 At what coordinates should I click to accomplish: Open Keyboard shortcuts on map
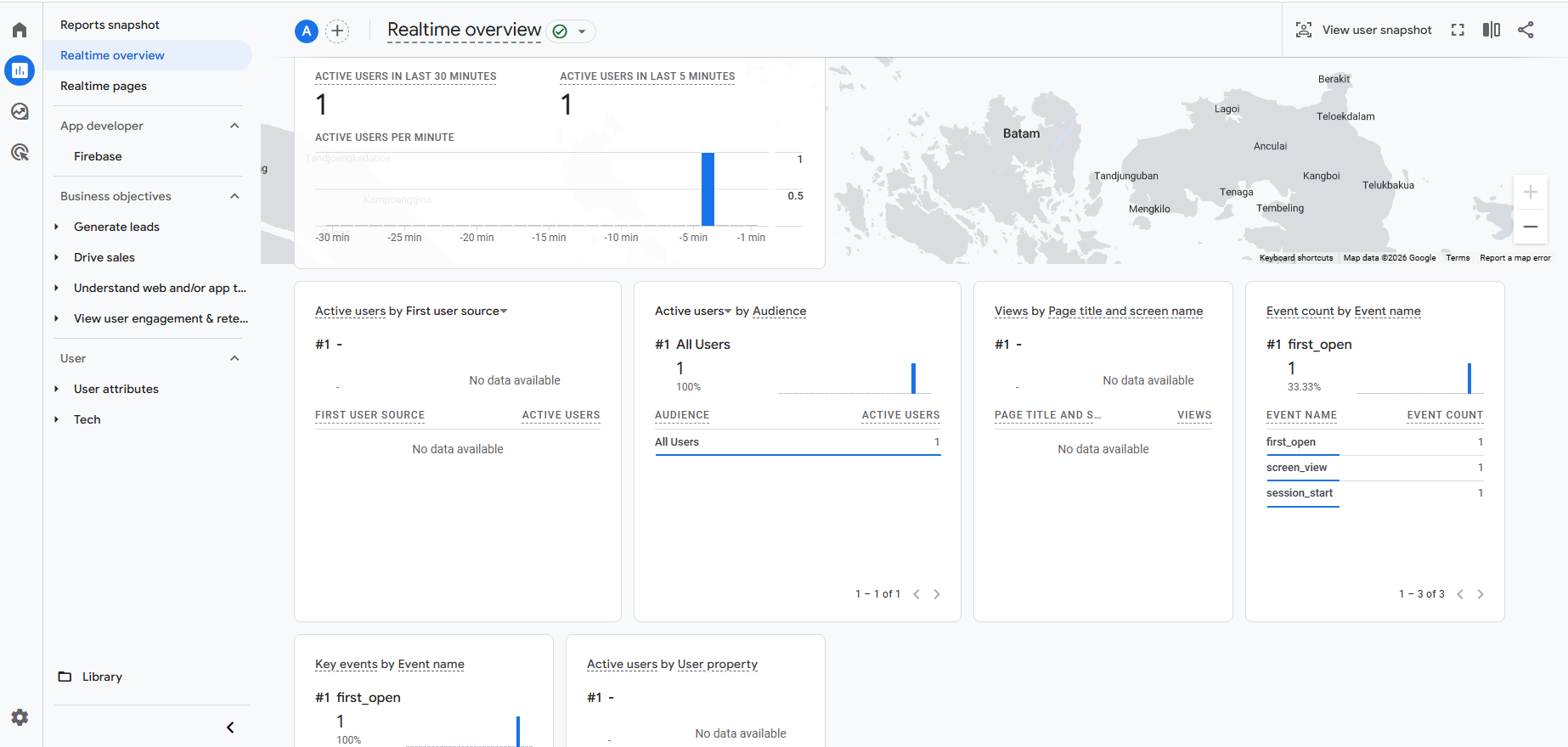coord(1296,258)
